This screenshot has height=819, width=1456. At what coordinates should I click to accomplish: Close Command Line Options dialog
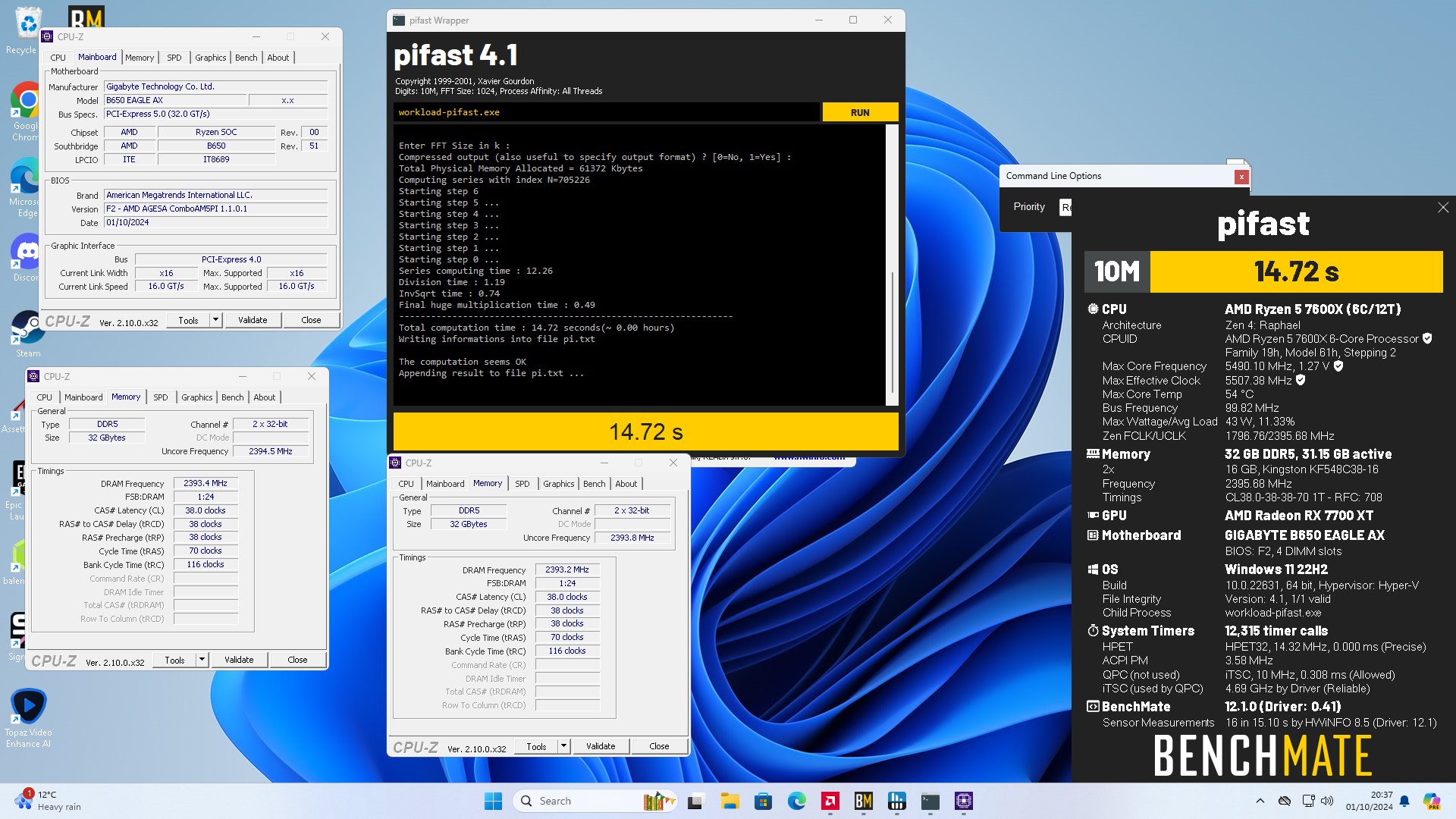pyautogui.click(x=1241, y=177)
